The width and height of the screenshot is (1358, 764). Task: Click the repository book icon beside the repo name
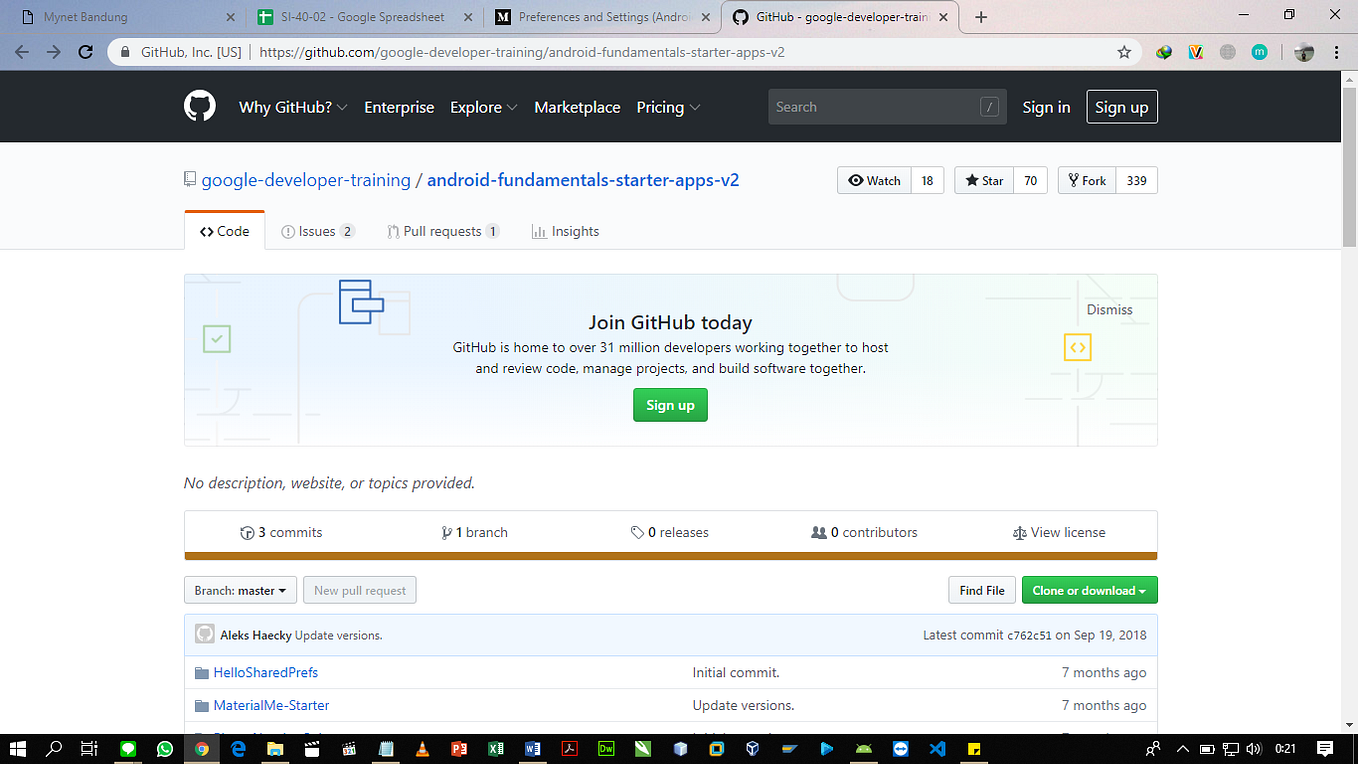pos(189,179)
